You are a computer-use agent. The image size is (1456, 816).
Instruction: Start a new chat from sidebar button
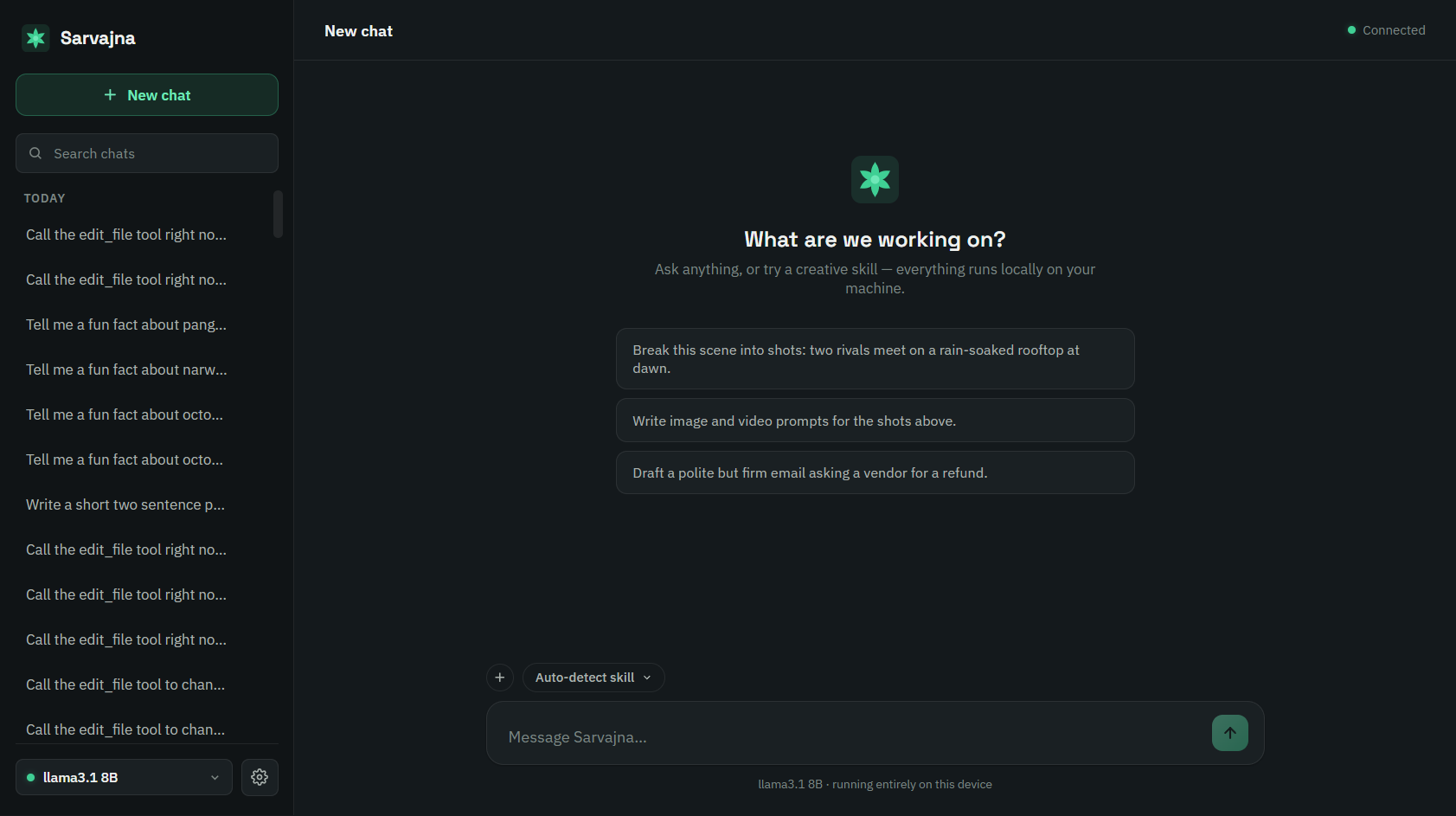point(147,95)
